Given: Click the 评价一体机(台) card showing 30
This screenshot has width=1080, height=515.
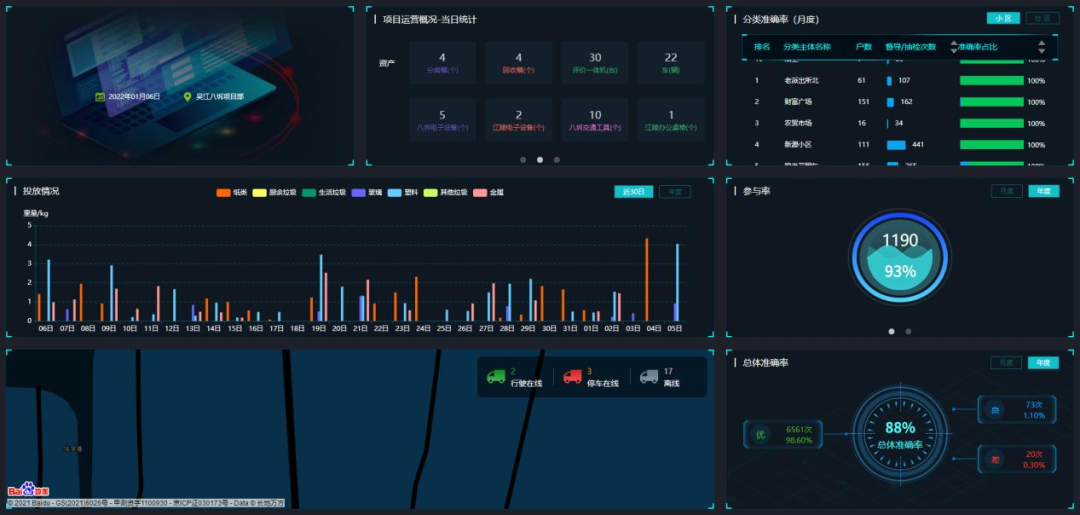Looking at the screenshot, I should (x=594, y=63).
